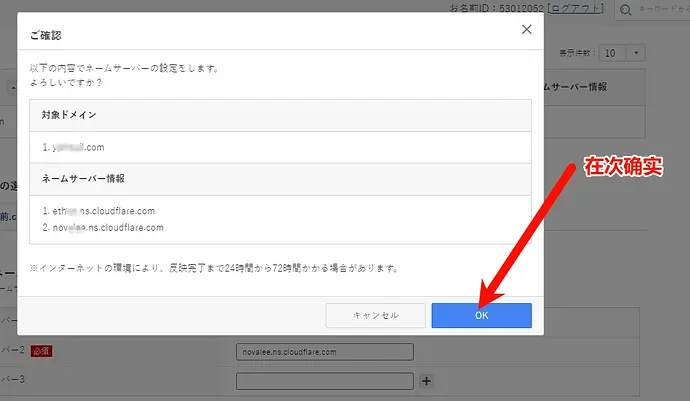Close the ご確認 dialog with the X
Screen dimensions: 690x401
(526, 29)
